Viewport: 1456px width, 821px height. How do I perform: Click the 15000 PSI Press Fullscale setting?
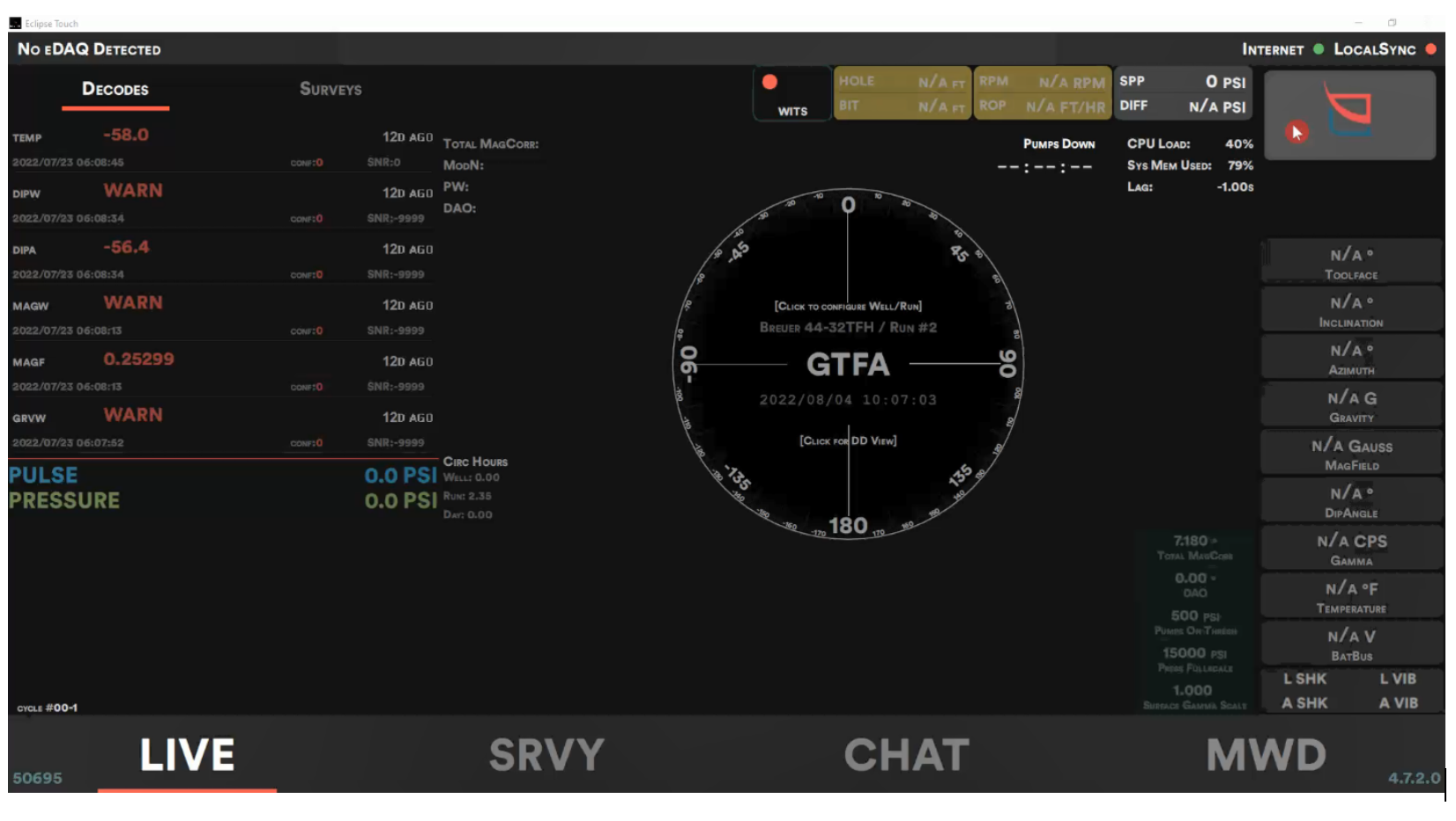coord(1194,658)
